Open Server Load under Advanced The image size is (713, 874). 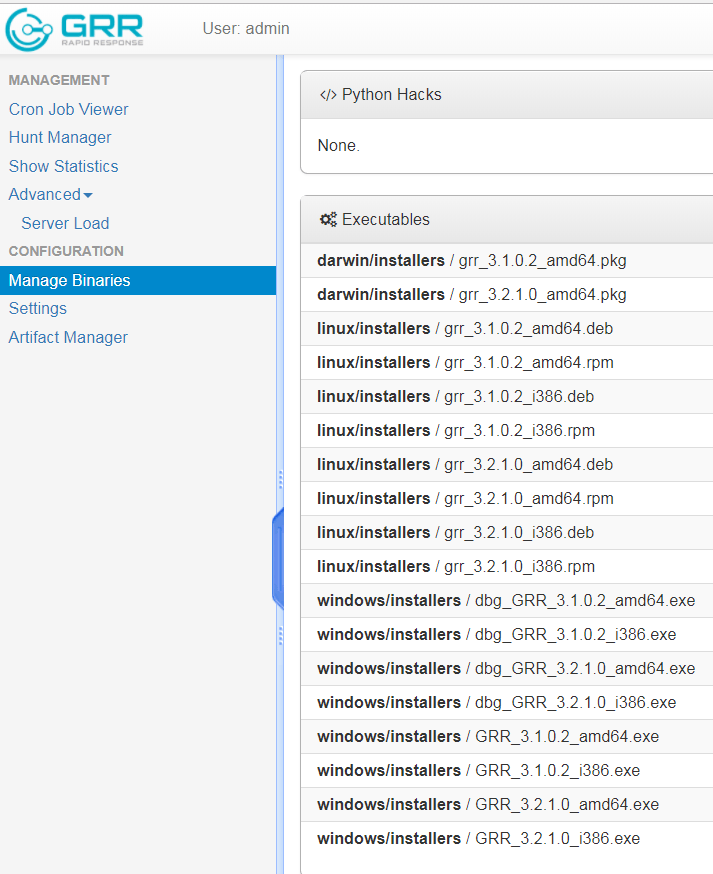click(65, 224)
